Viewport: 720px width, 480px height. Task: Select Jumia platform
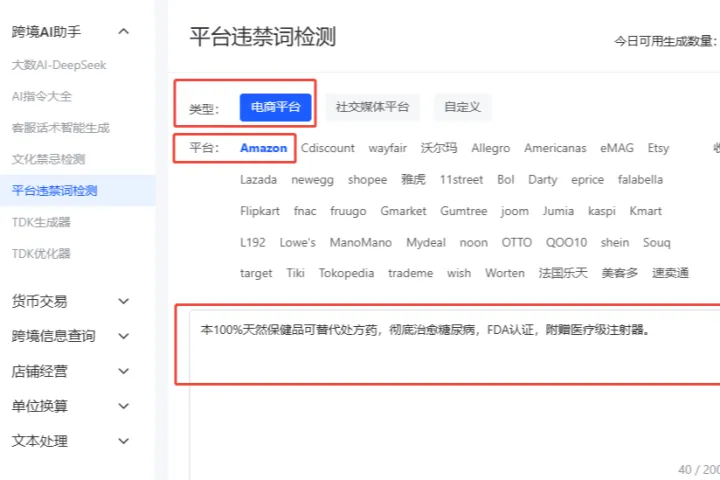point(558,211)
